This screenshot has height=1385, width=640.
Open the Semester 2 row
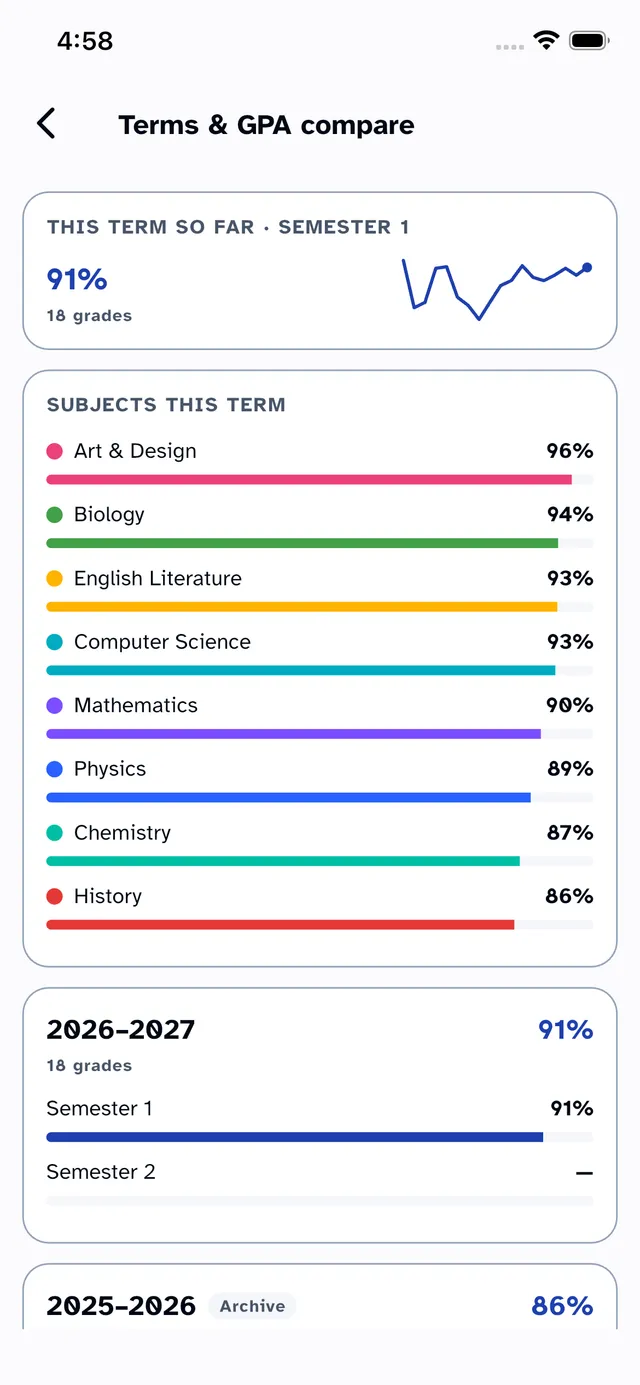point(320,1183)
